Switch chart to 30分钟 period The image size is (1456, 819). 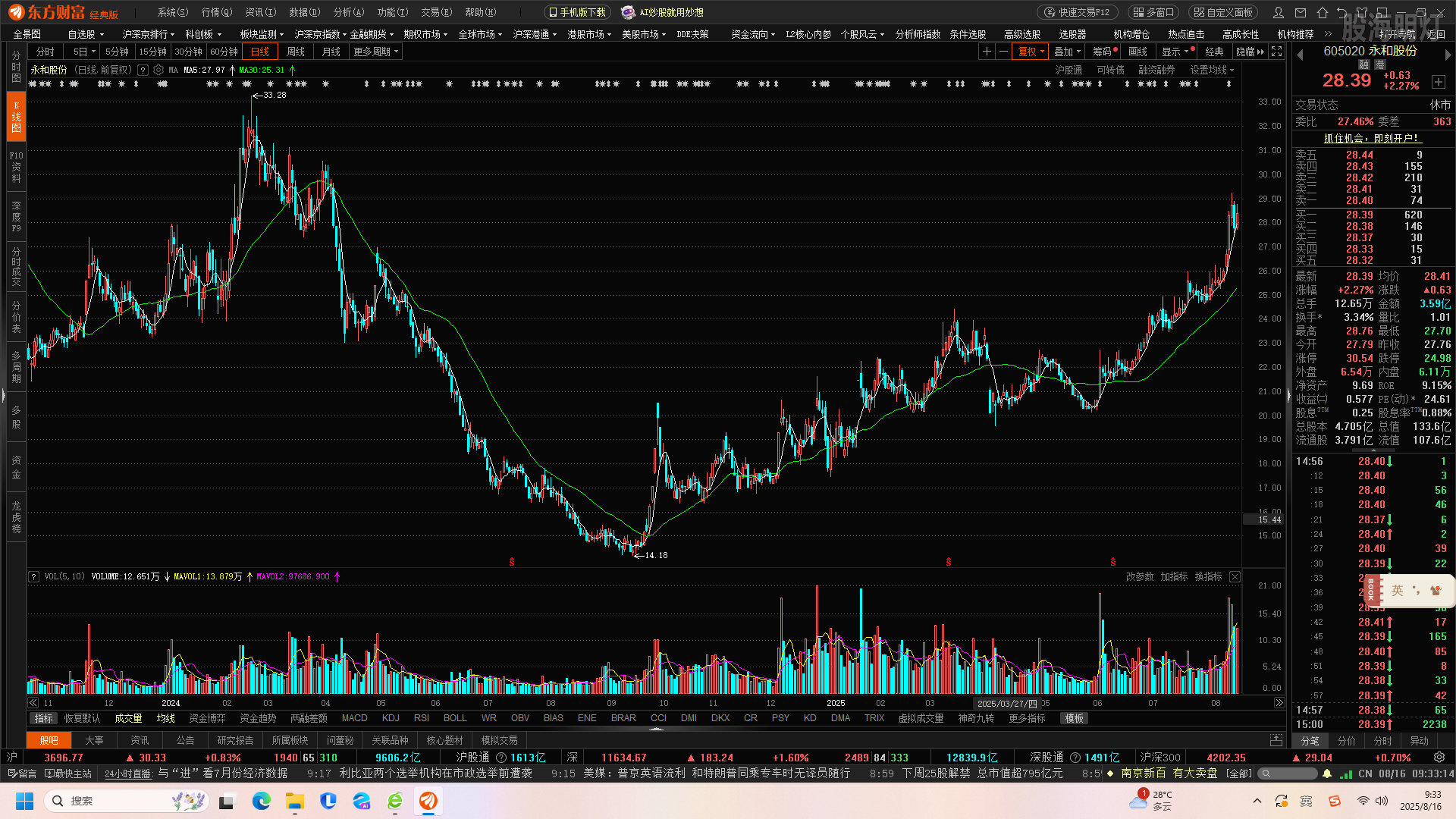click(x=188, y=52)
